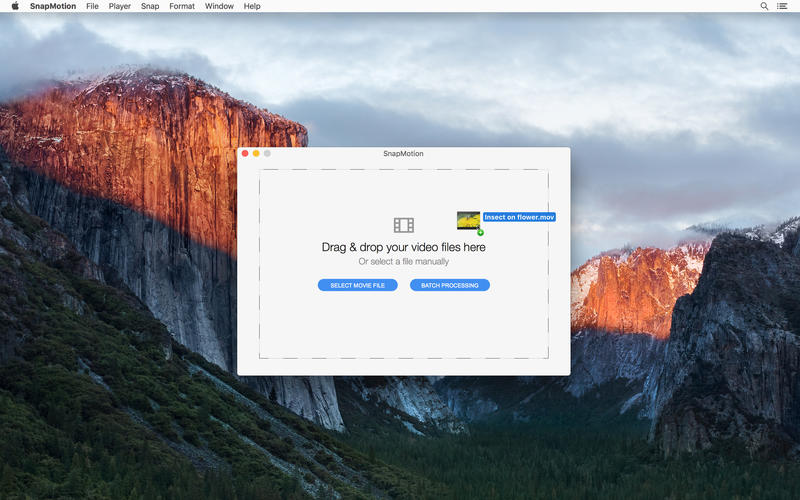Click the green plus badge on dragged file
This screenshot has width=800, height=500.
coord(480,232)
